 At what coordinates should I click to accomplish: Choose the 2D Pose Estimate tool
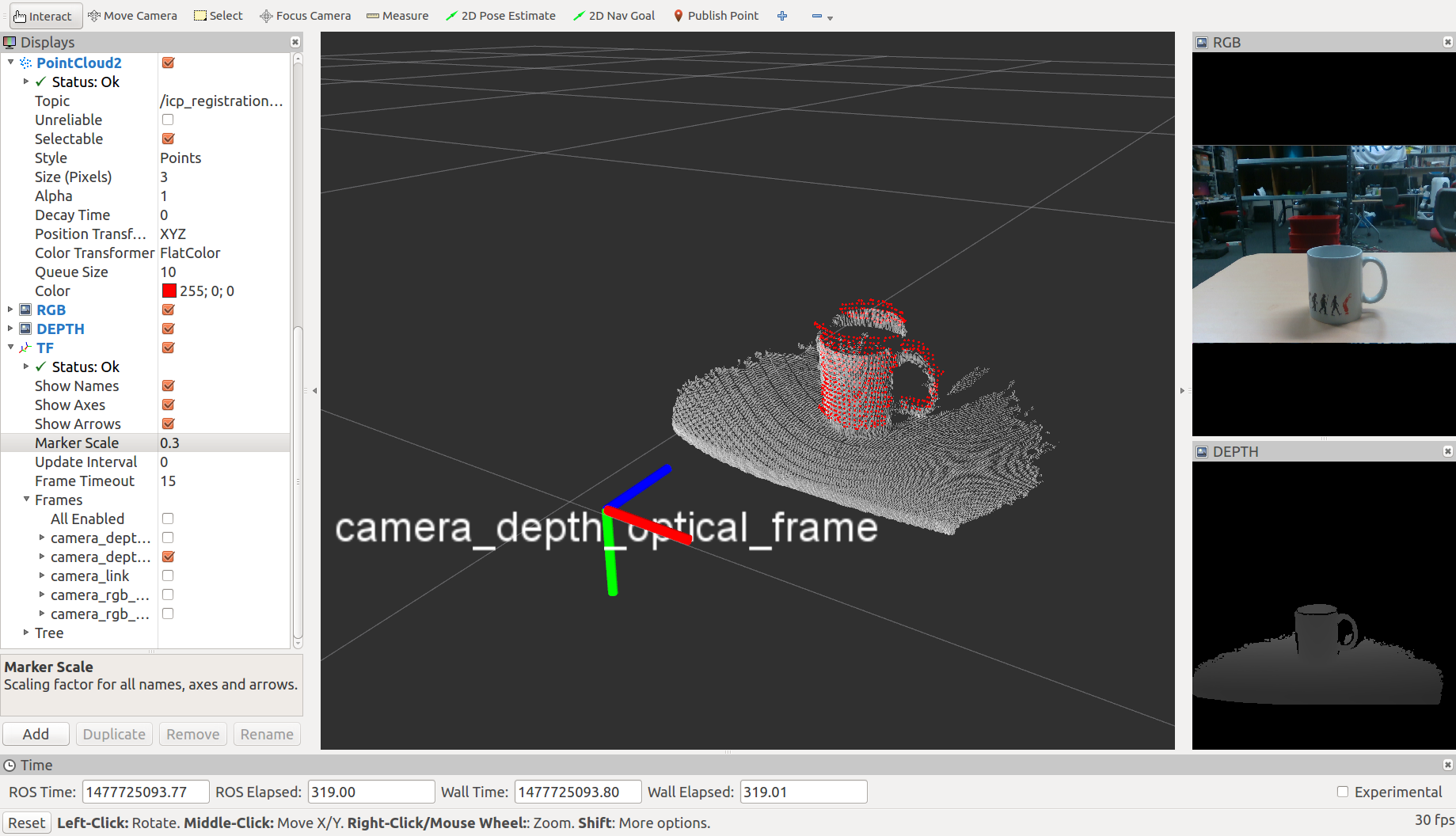pyautogui.click(x=500, y=16)
